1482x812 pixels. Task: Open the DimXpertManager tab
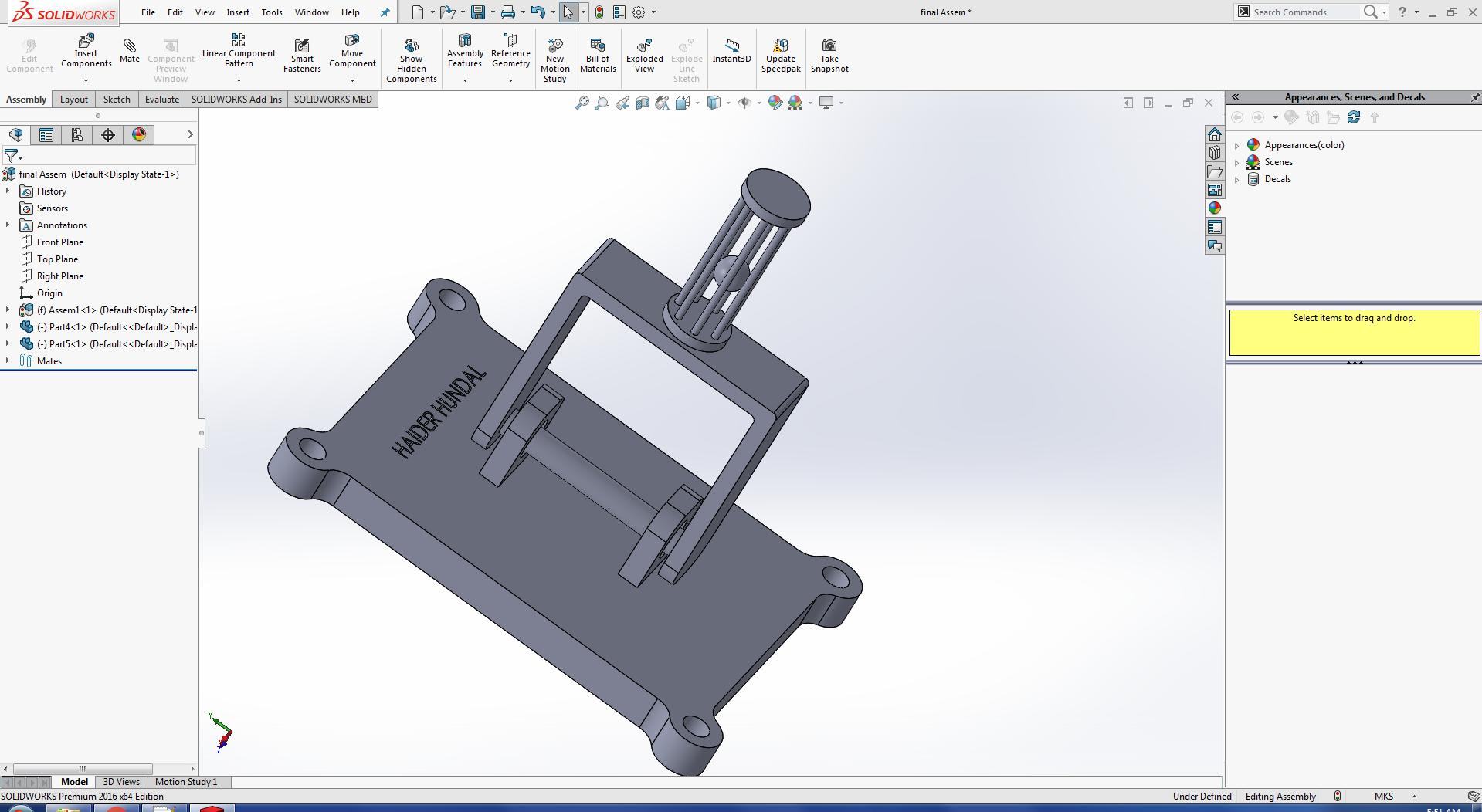108,135
